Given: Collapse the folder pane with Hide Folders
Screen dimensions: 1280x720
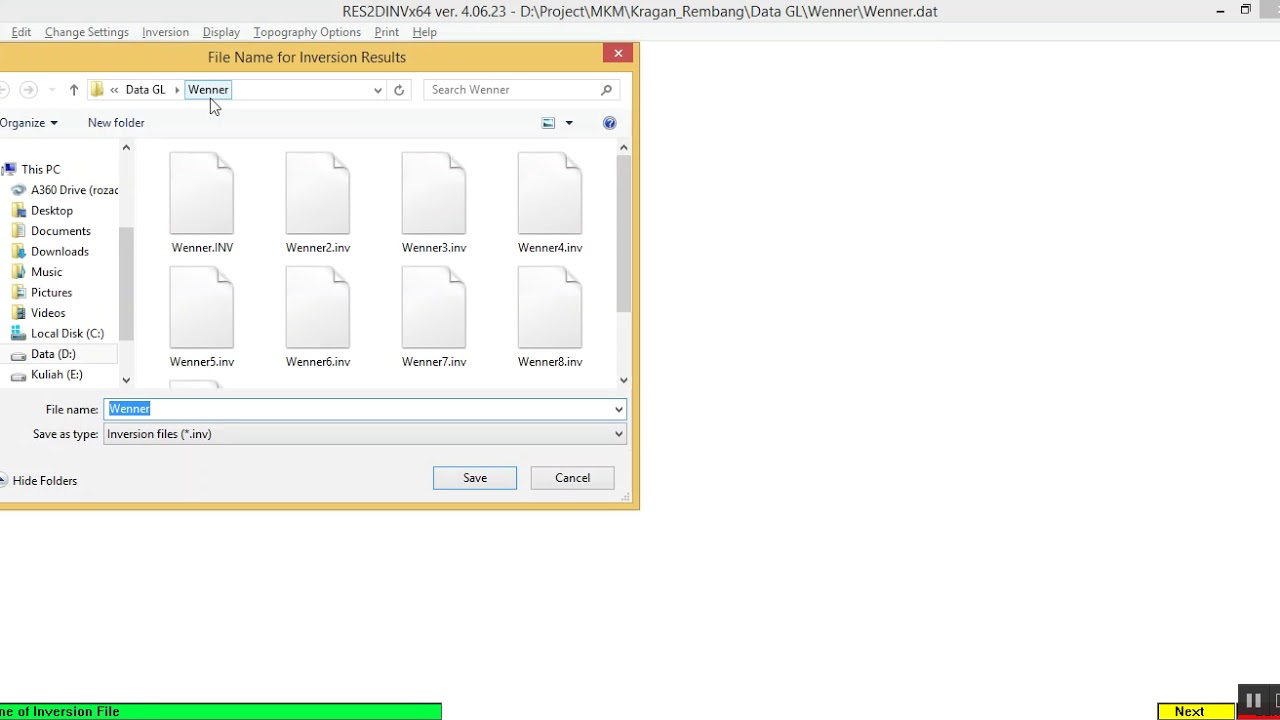Looking at the screenshot, I should click(x=37, y=481).
